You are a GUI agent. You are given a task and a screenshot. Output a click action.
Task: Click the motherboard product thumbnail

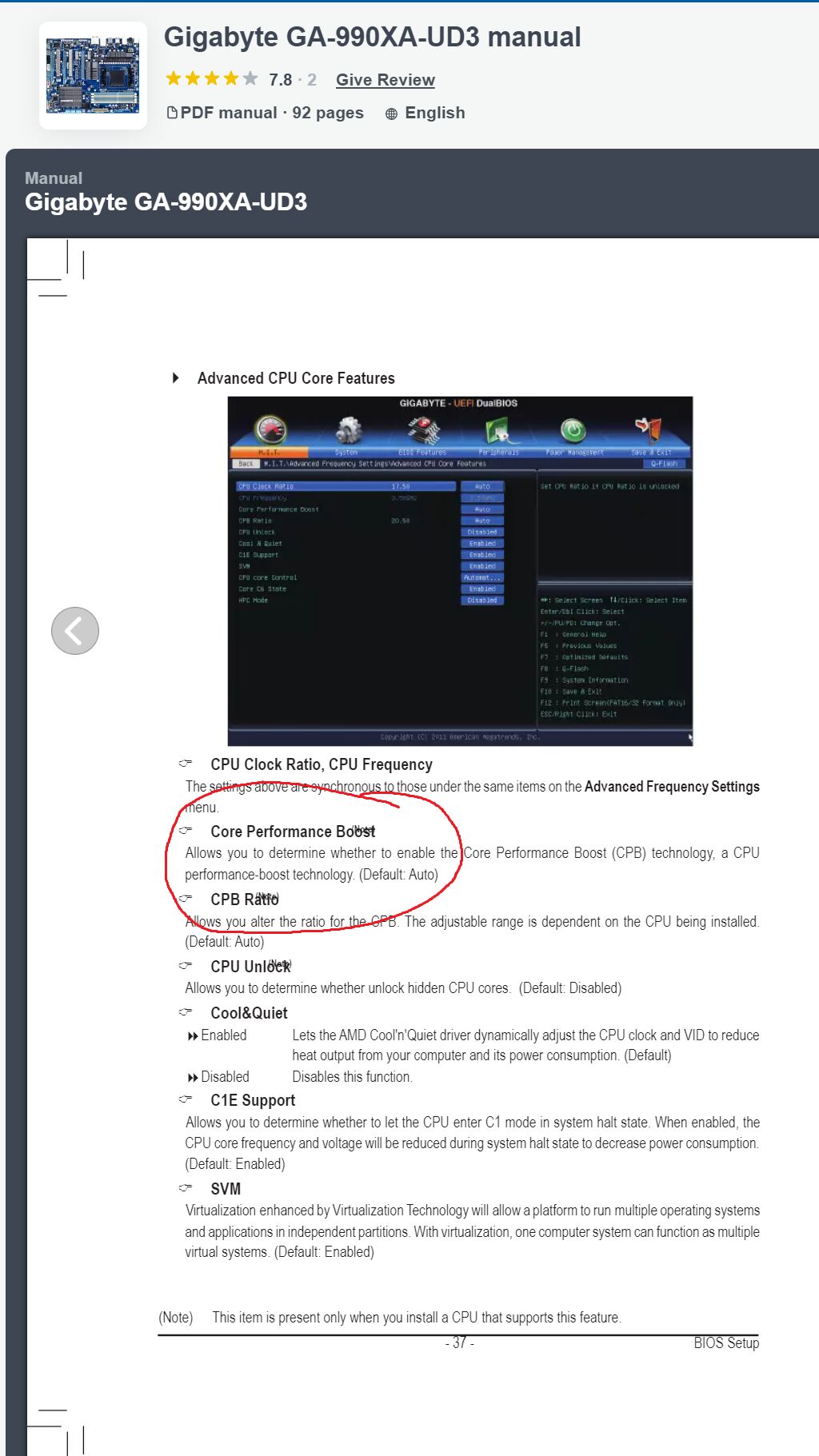(93, 76)
